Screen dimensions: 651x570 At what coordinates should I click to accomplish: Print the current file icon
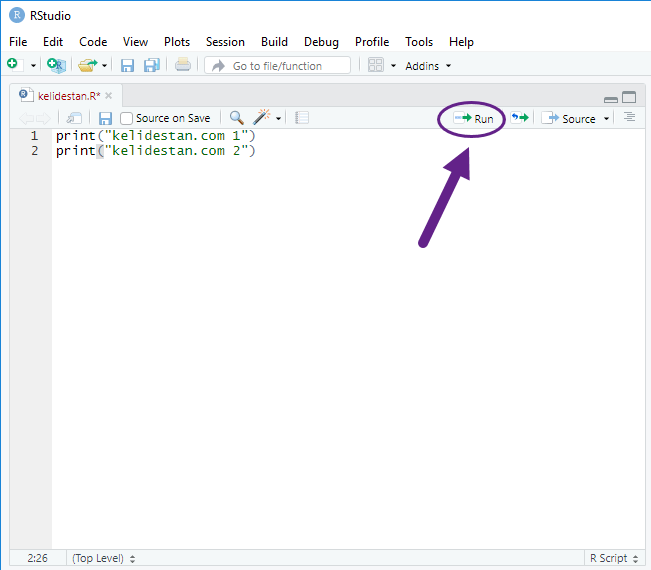pyautogui.click(x=183, y=65)
